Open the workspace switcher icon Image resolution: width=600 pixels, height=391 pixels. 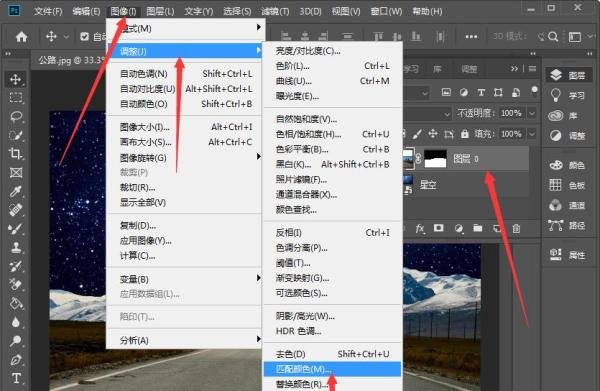pos(575,37)
